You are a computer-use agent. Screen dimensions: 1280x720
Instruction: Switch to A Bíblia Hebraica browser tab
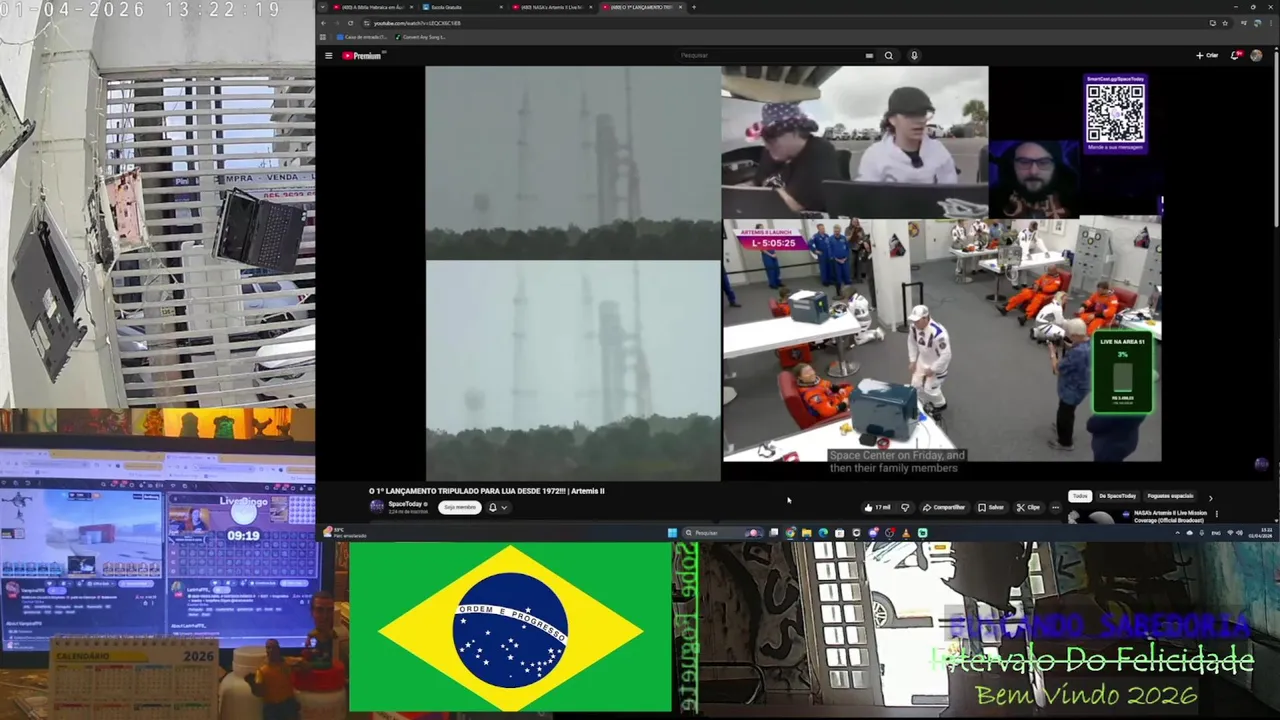pyautogui.click(x=371, y=7)
